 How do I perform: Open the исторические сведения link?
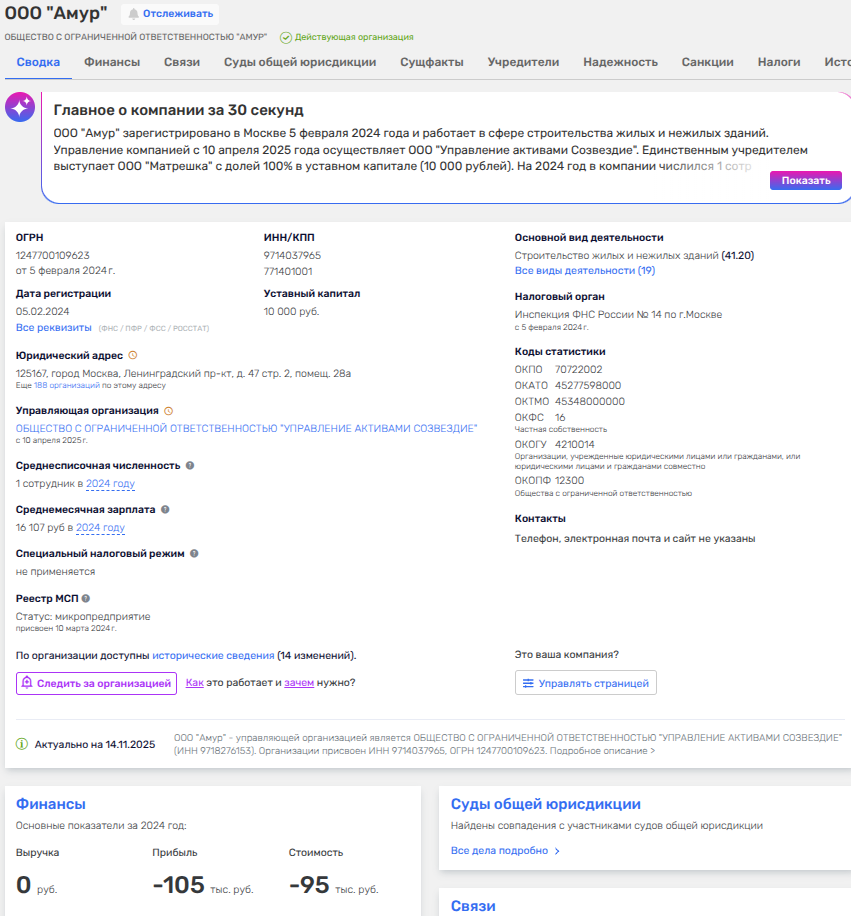213,656
